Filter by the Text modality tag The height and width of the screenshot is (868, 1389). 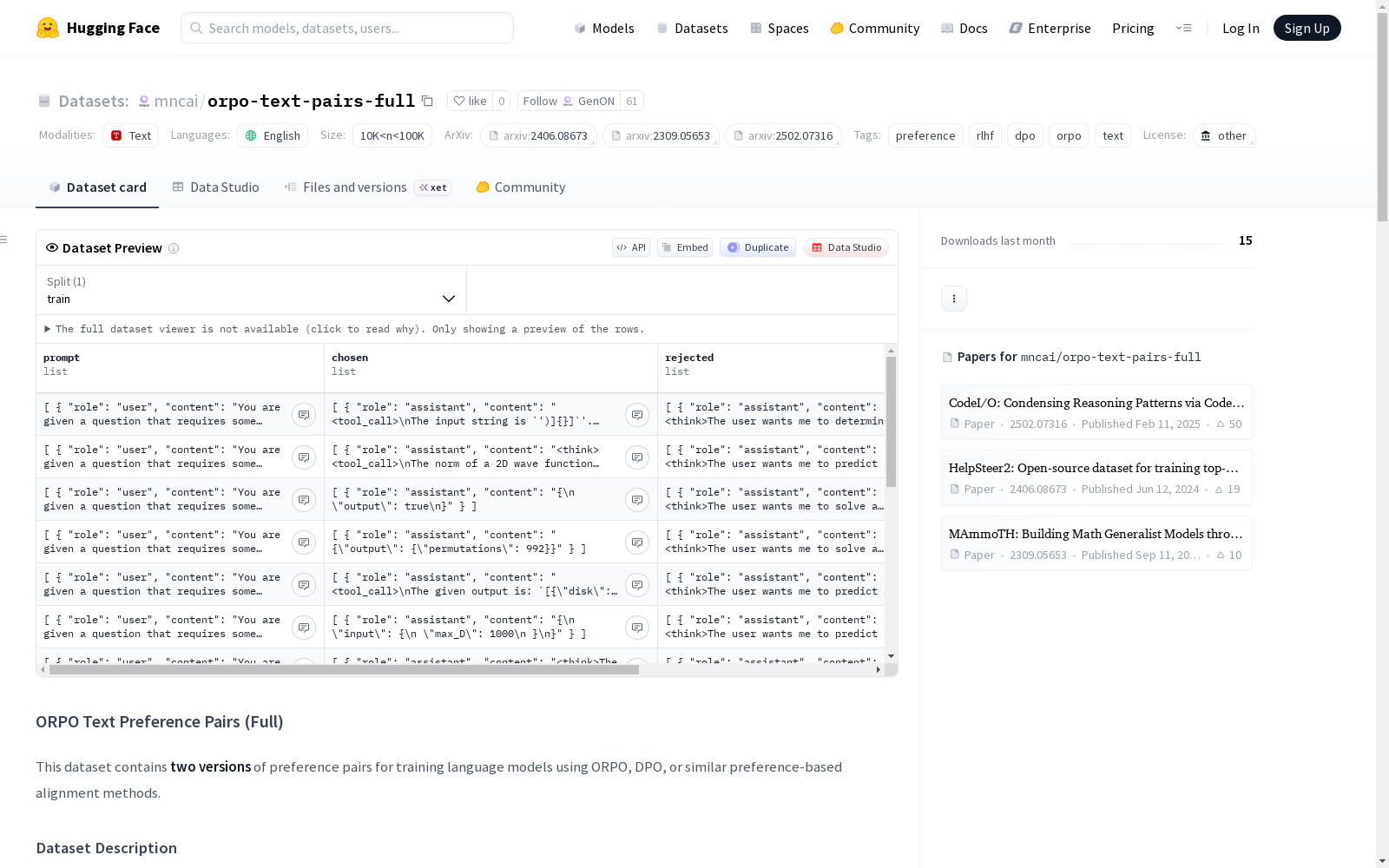pyautogui.click(x=131, y=135)
